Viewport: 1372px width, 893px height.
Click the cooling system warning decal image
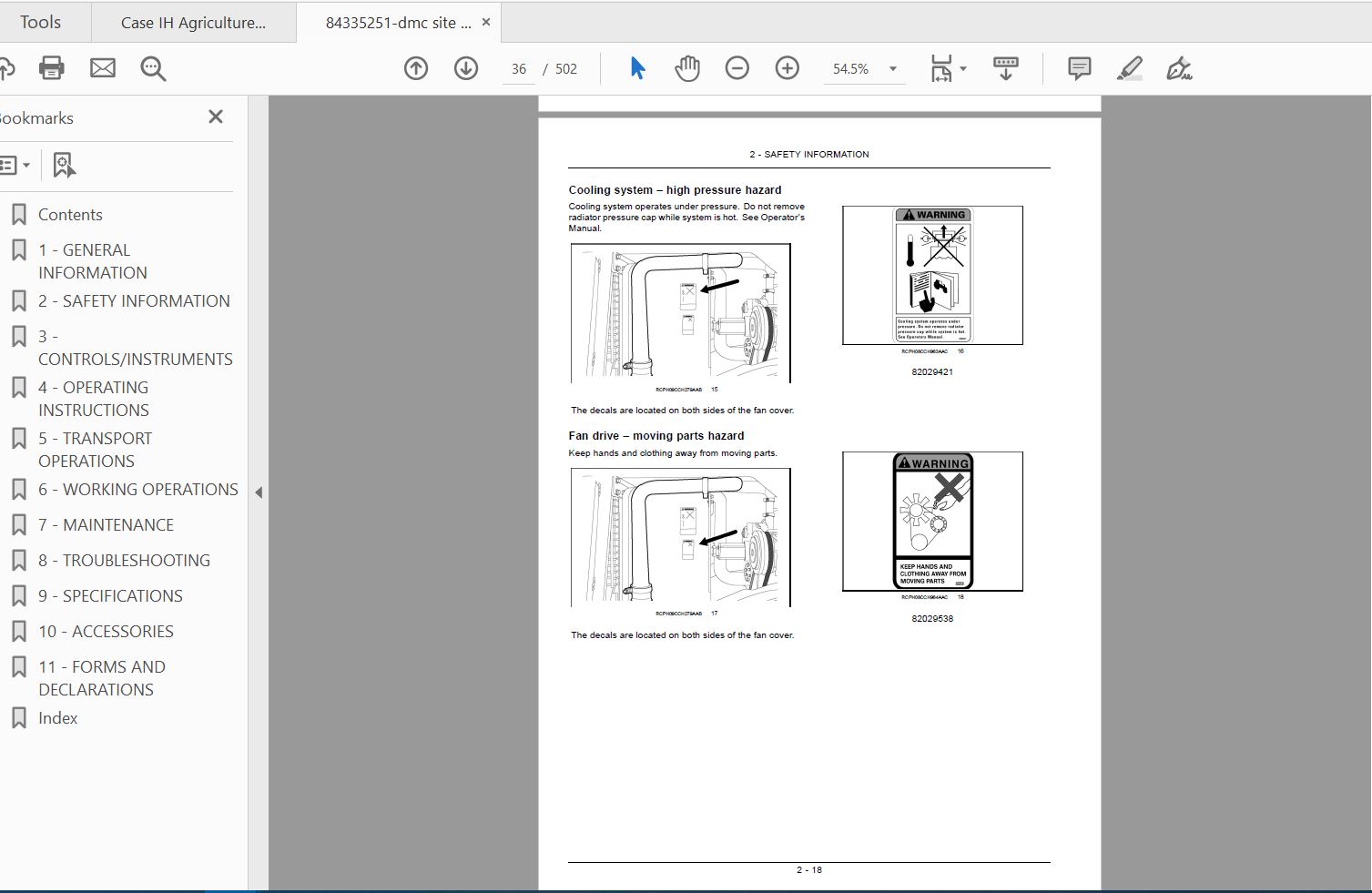pyautogui.click(x=932, y=275)
